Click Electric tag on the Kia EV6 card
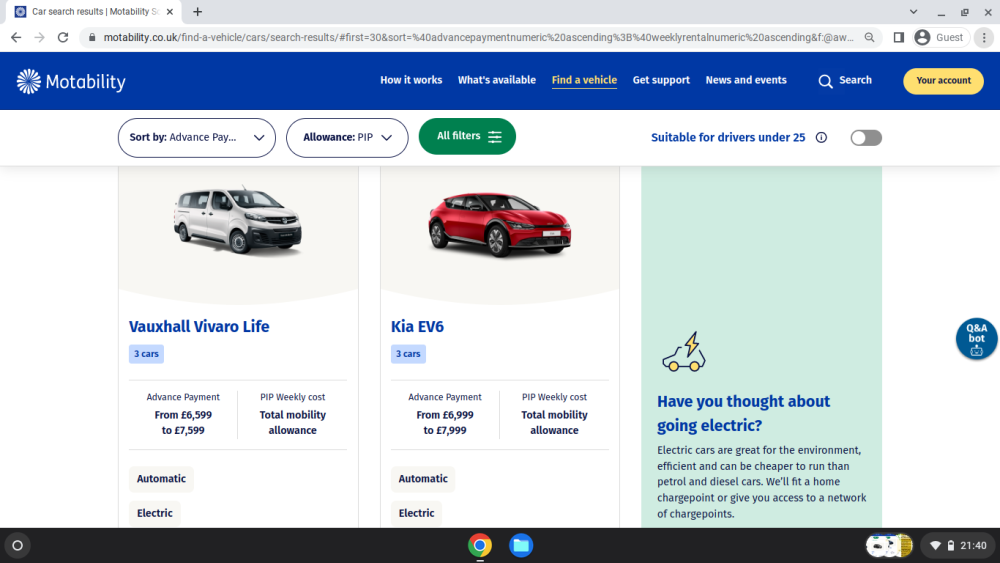This screenshot has width=1000, height=563. click(416, 513)
